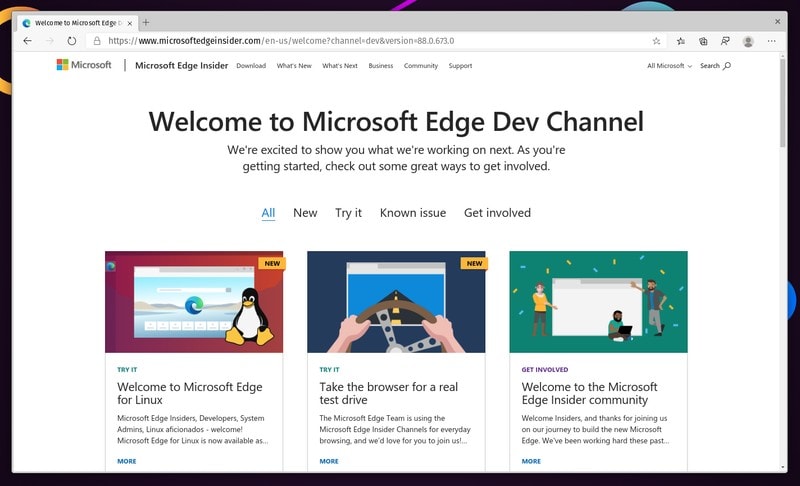
Task: Select the All filter tab
Action: 268,213
